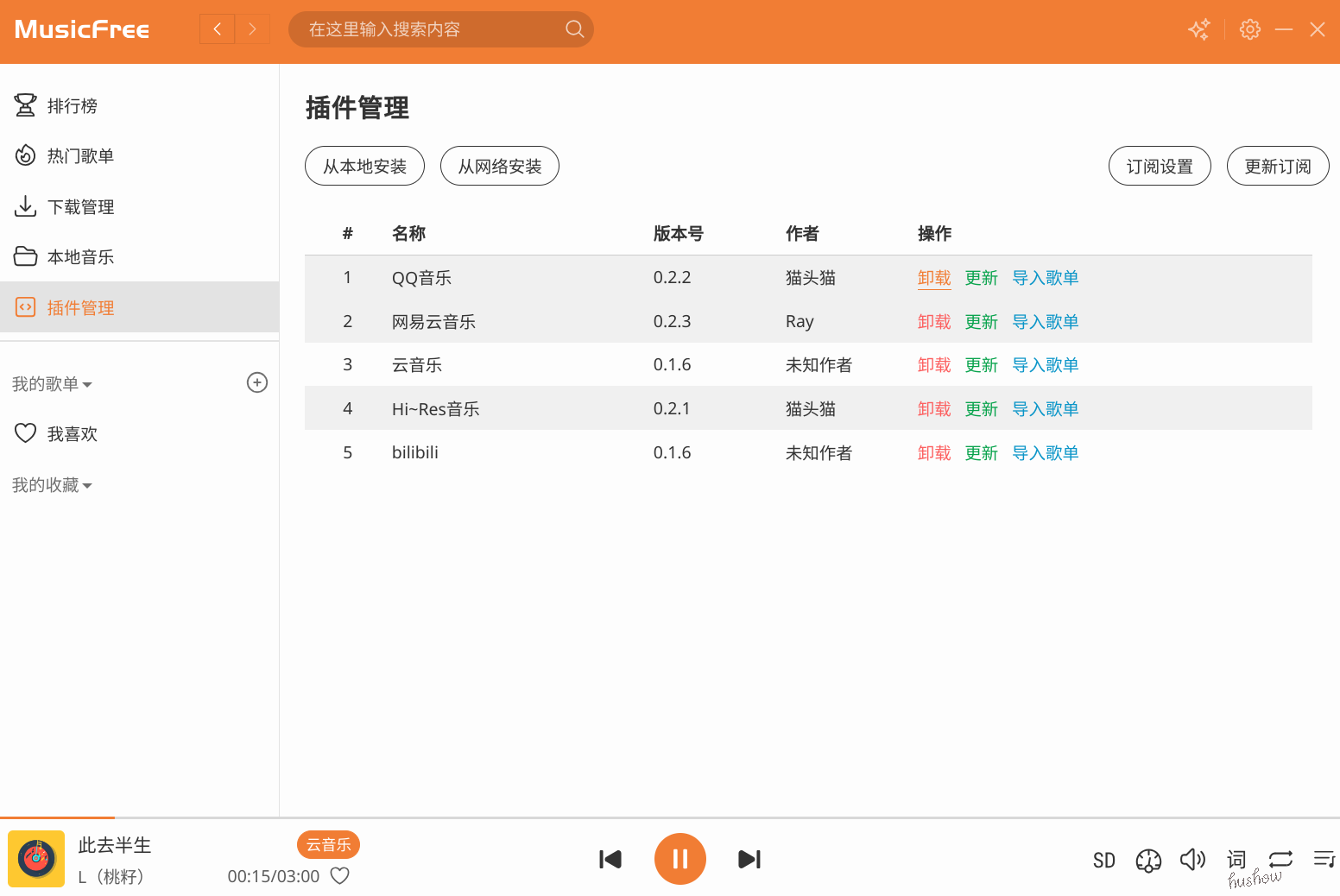This screenshot has width=1340, height=896.
Task: Pause the current song
Action: tap(680, 859)
